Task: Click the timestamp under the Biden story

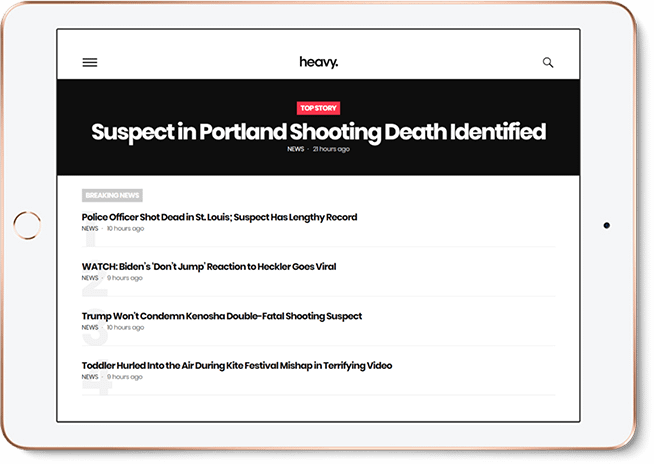Action: [x=124, y=278]
